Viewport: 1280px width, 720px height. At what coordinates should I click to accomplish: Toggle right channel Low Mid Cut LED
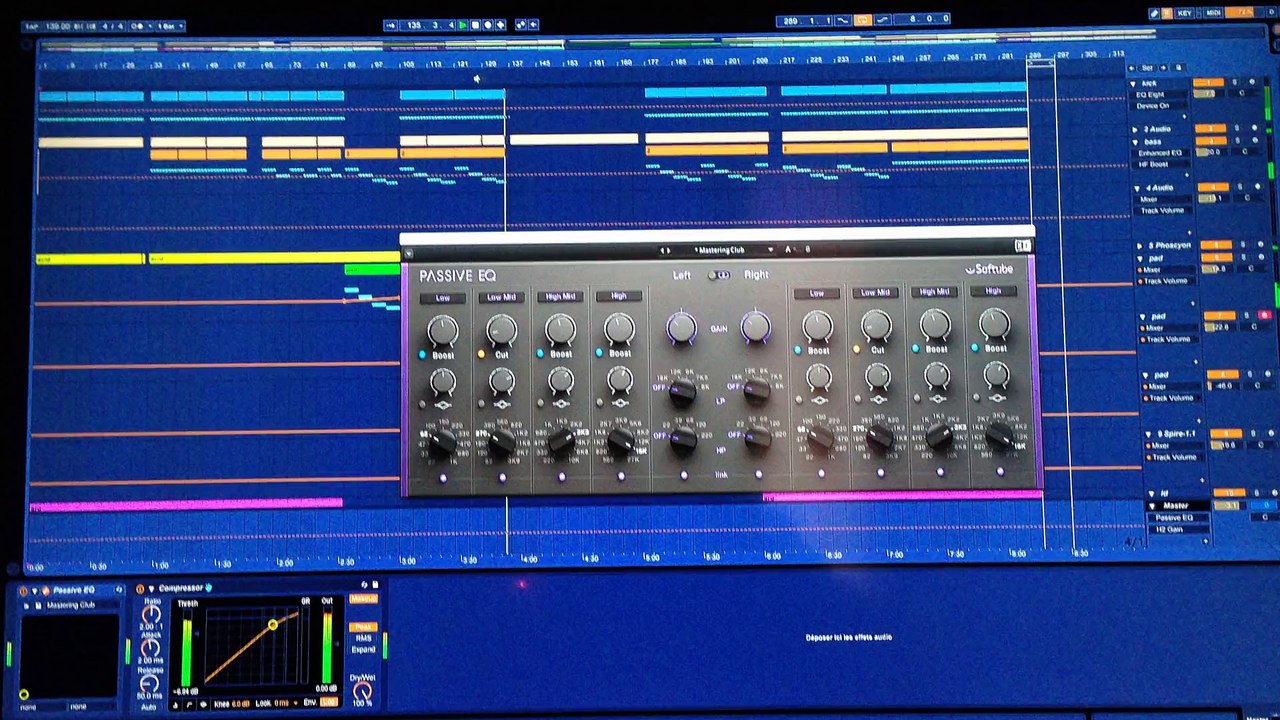point(857,350)
